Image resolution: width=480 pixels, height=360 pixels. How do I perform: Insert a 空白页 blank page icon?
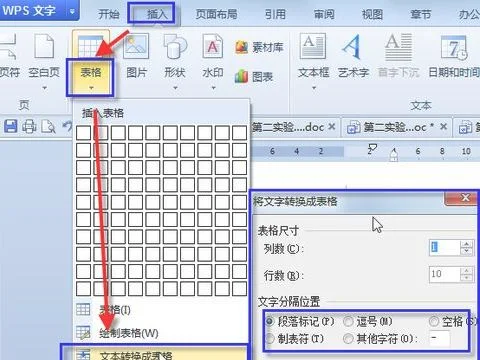[x=44, y=46]
